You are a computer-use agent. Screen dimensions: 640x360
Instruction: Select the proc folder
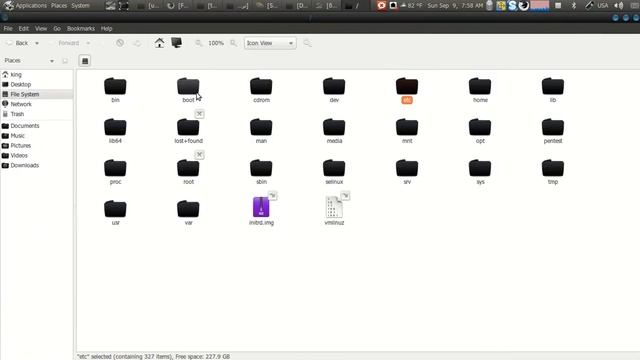pyautogui.click(x=115, y=168)
